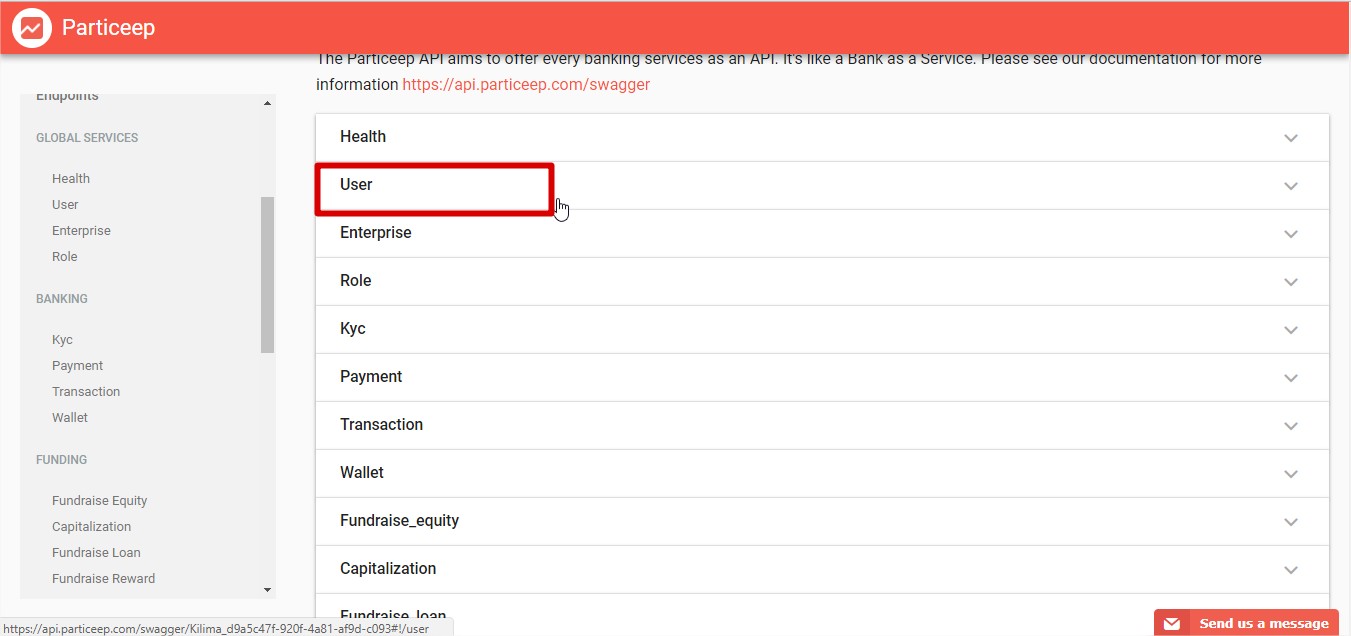The height and width of the screenshot is (636, 1351).
Task: Go to Enterprise in sidebar
Action: (81, 230)
